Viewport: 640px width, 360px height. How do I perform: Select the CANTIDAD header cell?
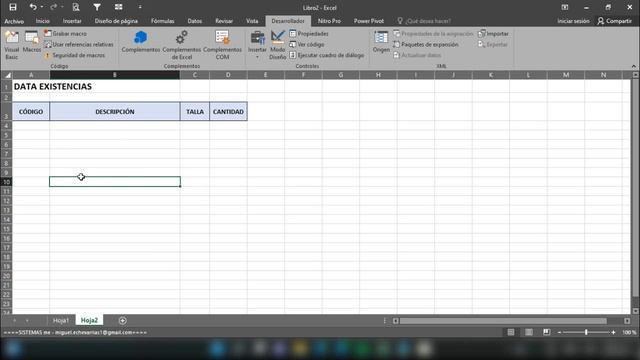pos(228,111)
